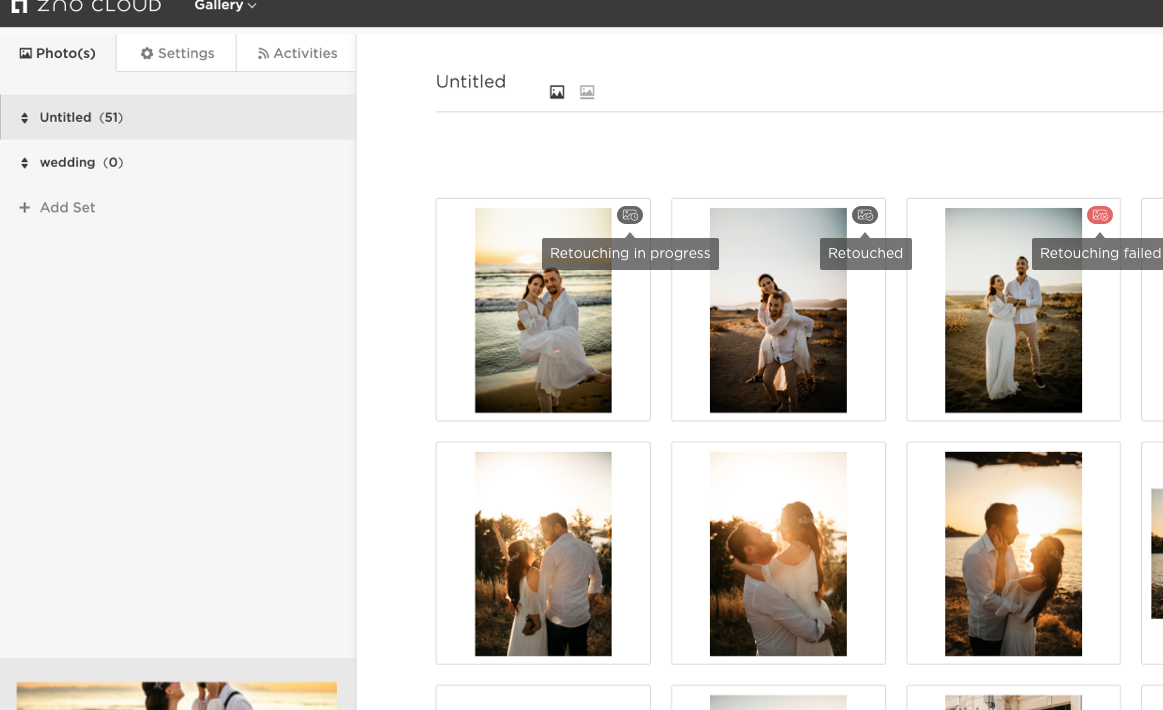
Task: Click the gallery cover image in sidebar
Action: point(177,696)
